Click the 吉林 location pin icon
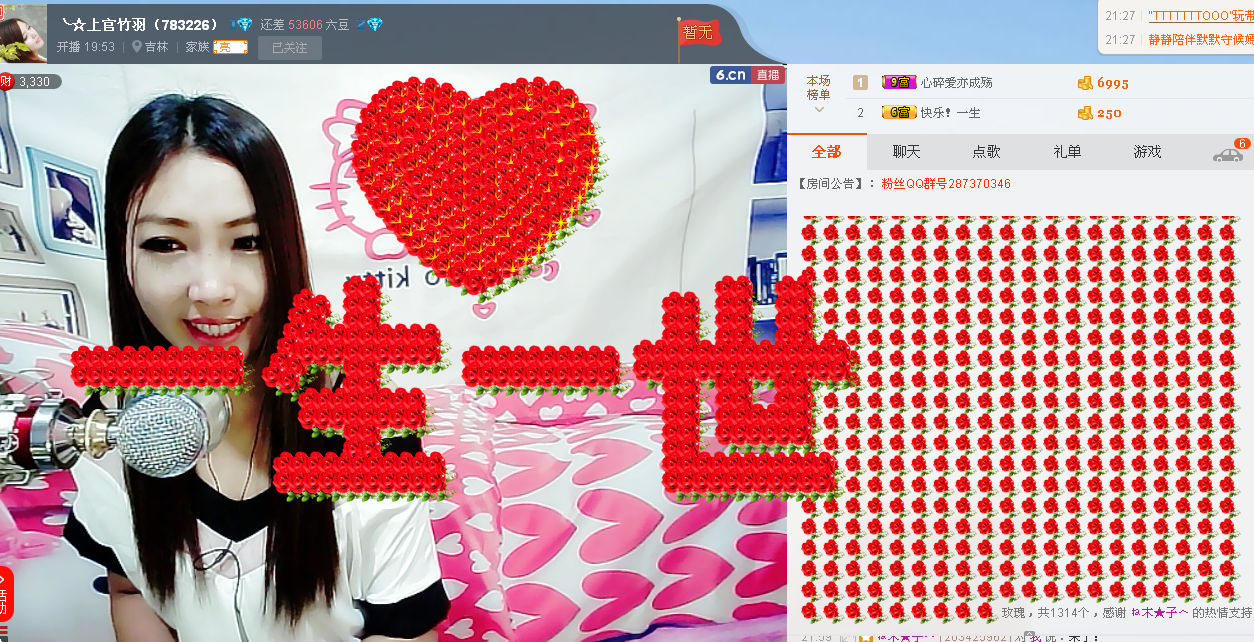 coord(136,47)
